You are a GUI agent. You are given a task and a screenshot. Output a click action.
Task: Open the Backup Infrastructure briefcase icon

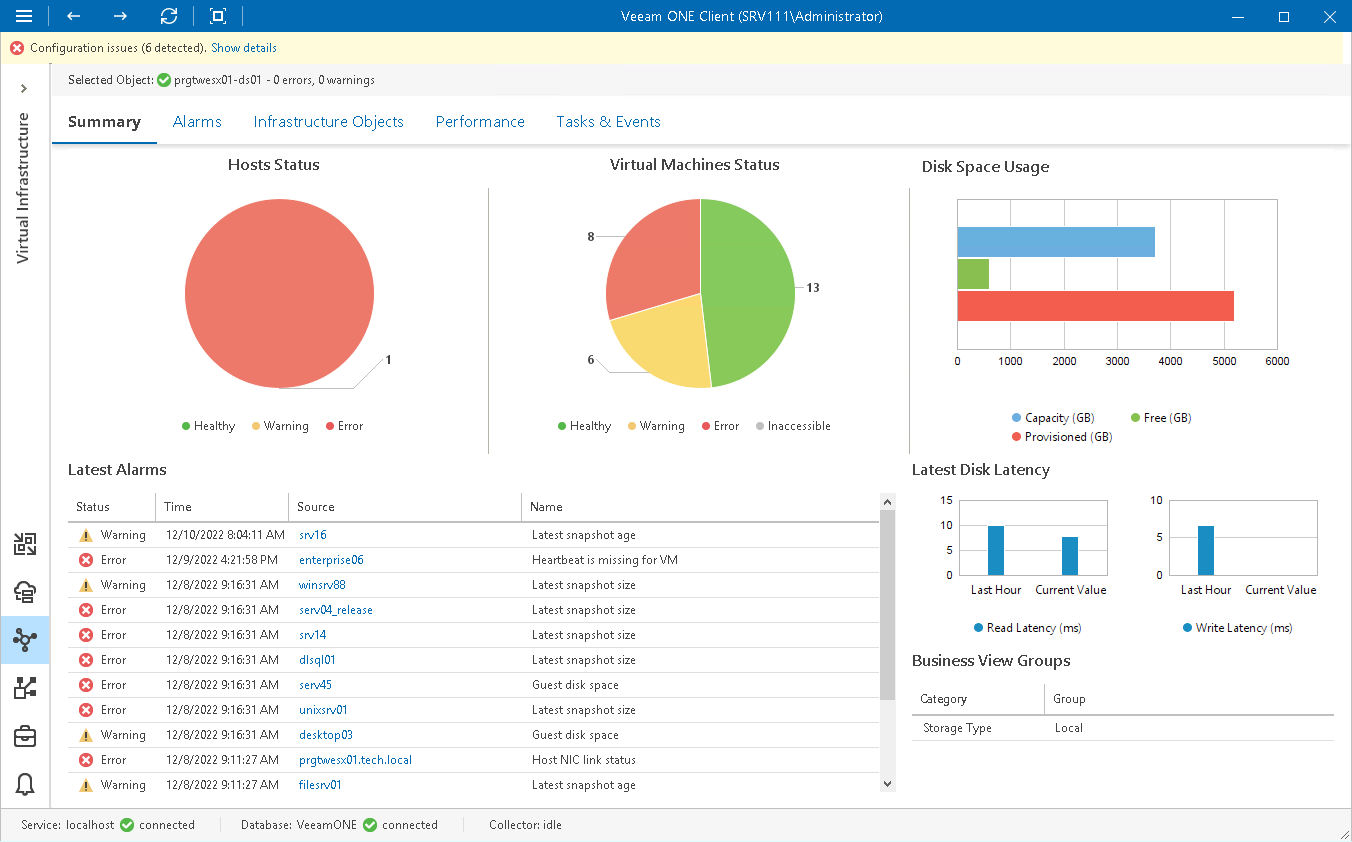pyautogui.click(x=25, y=736)
